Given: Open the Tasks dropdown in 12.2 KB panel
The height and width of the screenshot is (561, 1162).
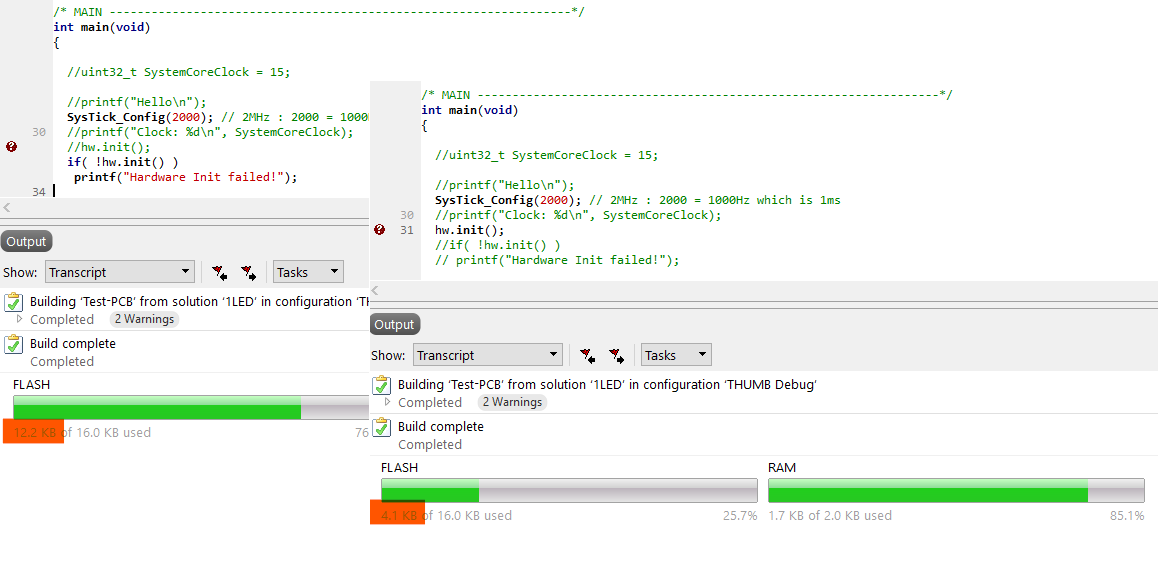Looking at the screenshot, I should coord(308,272).
